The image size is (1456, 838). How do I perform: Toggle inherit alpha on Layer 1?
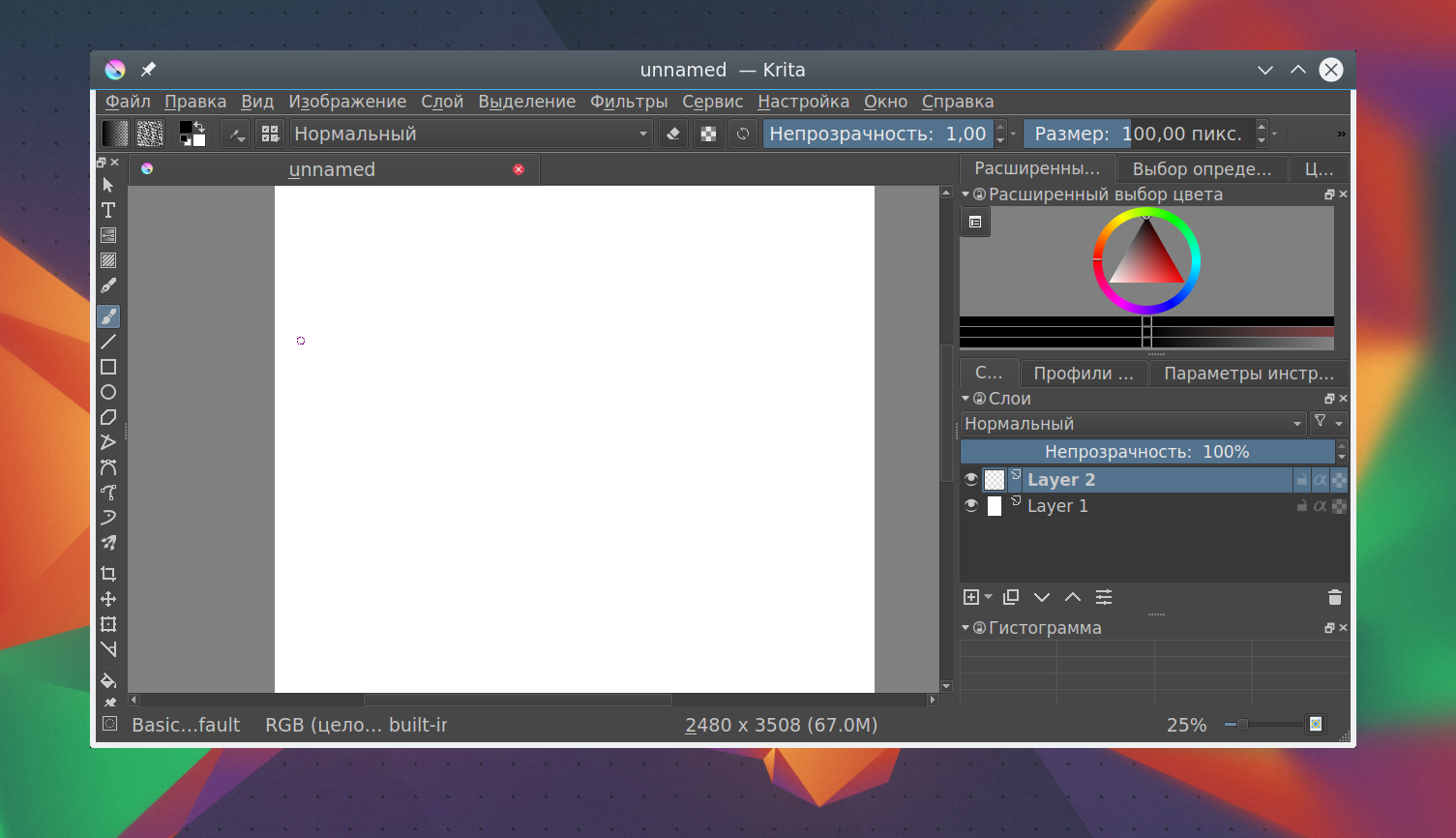(x=1321, y=505)
